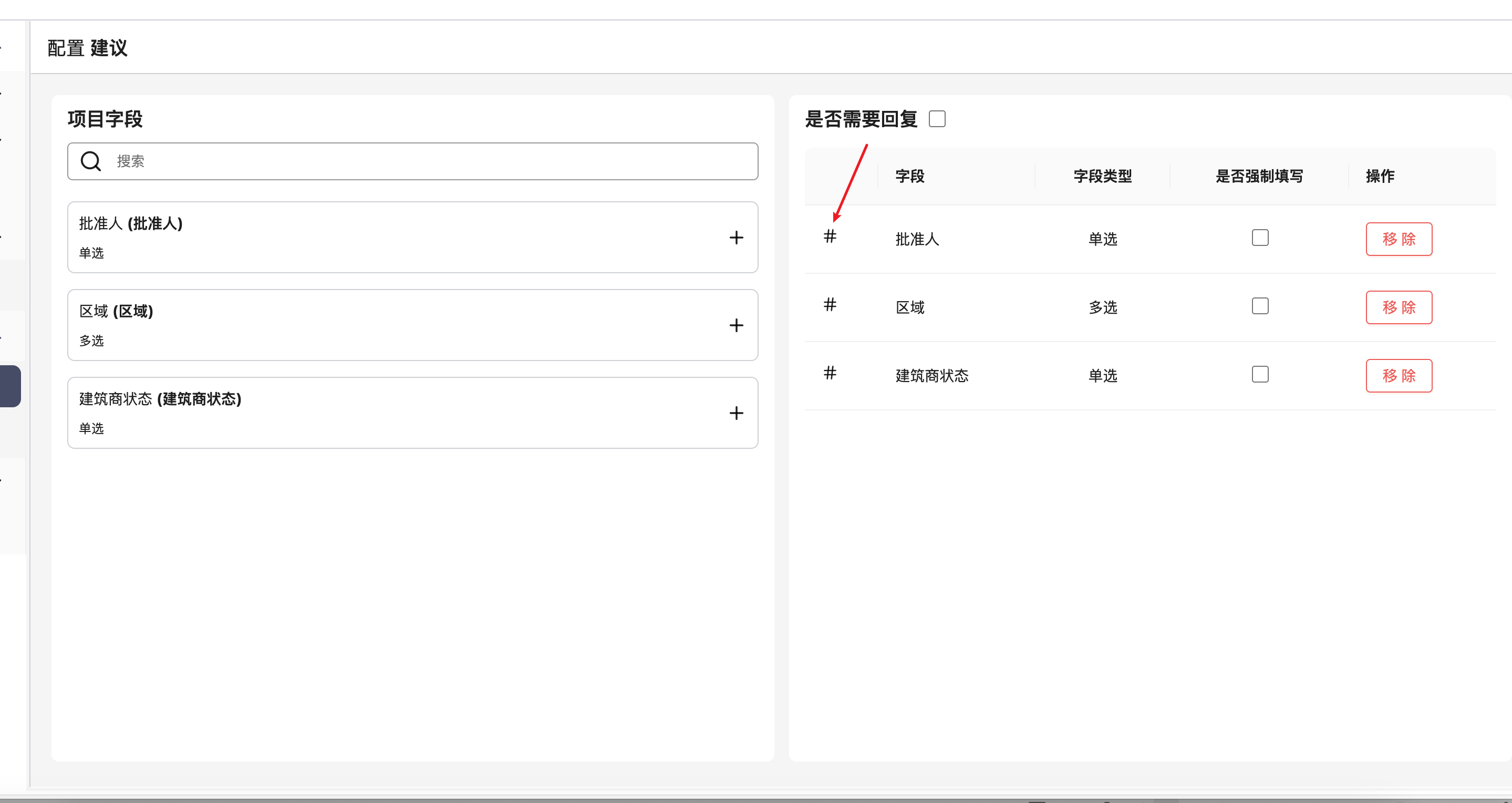Mark 区域 as required checkbox
1512x803 pixels.
click(1260, 306)
